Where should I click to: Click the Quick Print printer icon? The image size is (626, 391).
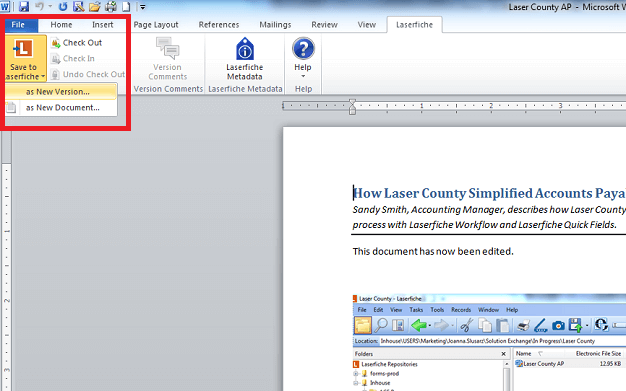coord(111,6)
